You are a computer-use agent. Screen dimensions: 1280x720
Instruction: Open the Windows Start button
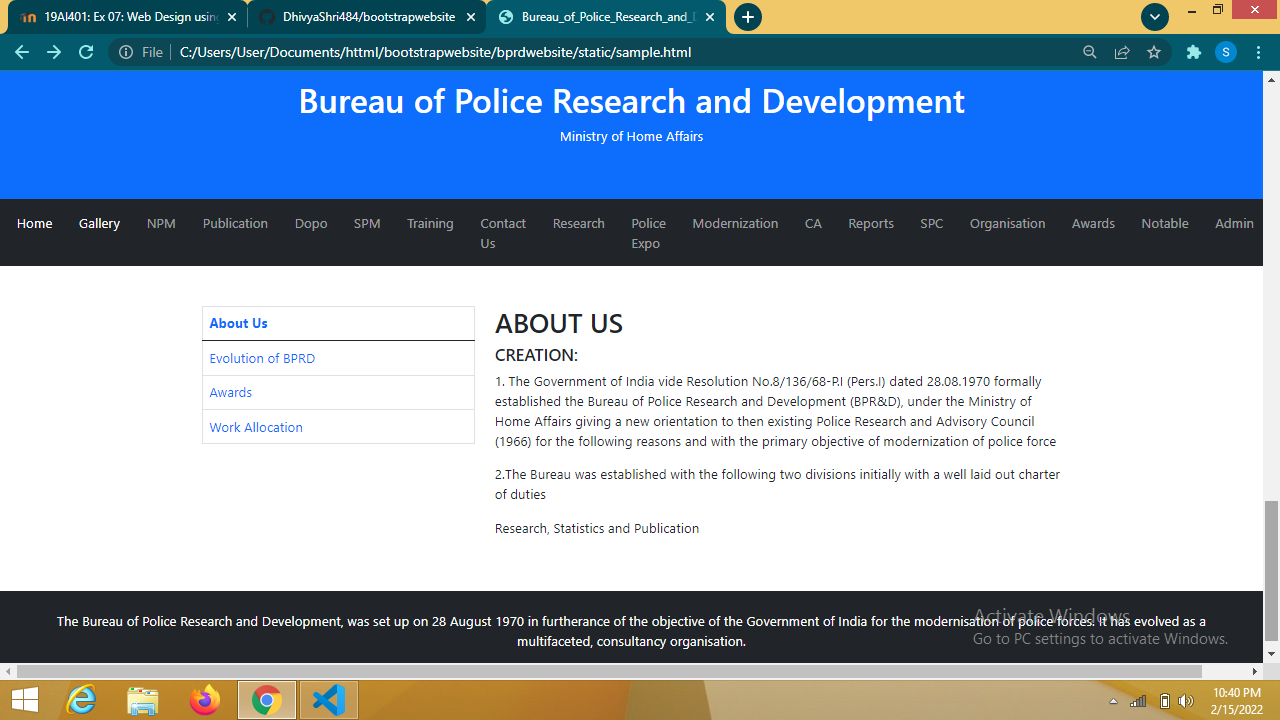pos(24,700)
